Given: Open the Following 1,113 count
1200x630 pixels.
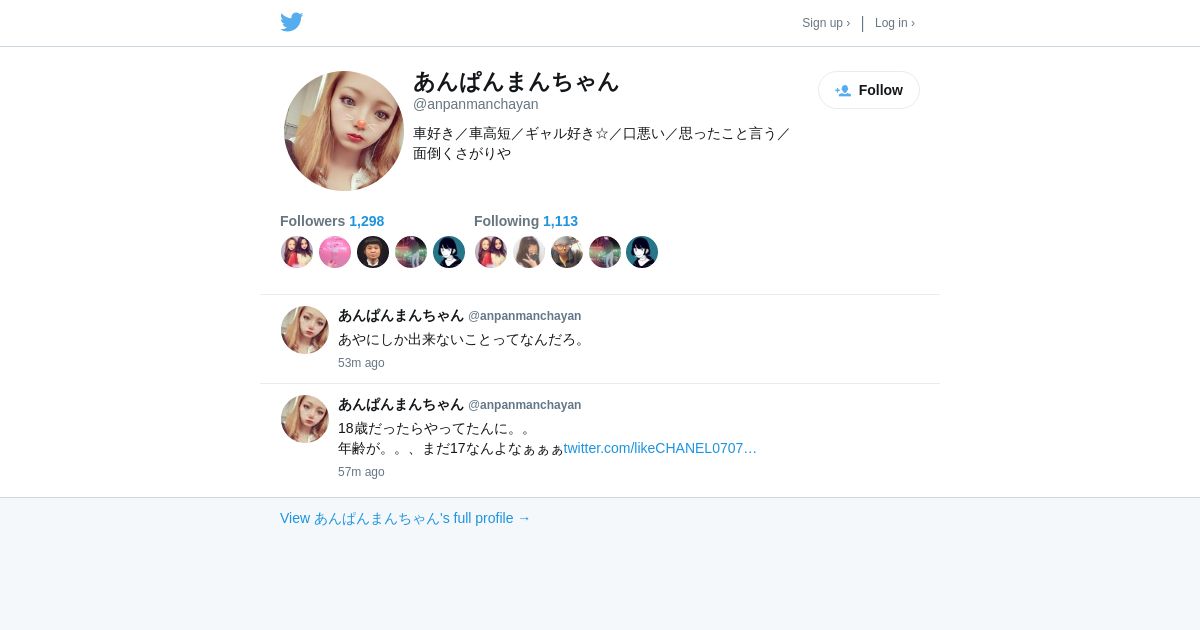Looking at the screenshot, I should 526,221.
